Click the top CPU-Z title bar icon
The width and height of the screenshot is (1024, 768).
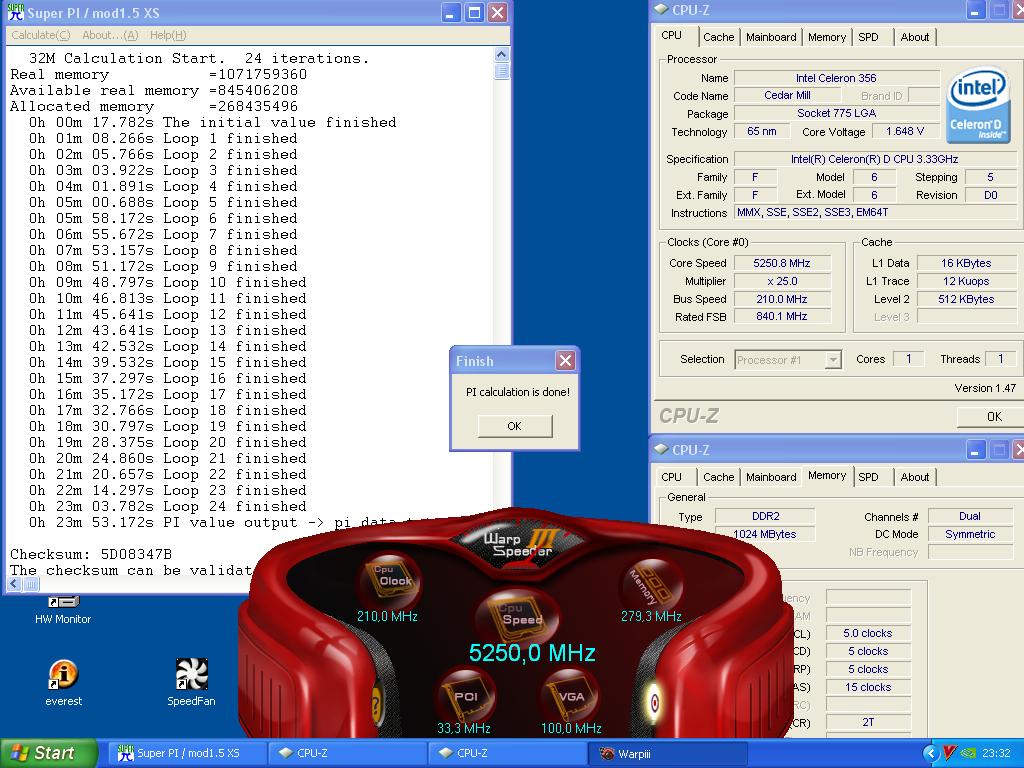(662, 9)
